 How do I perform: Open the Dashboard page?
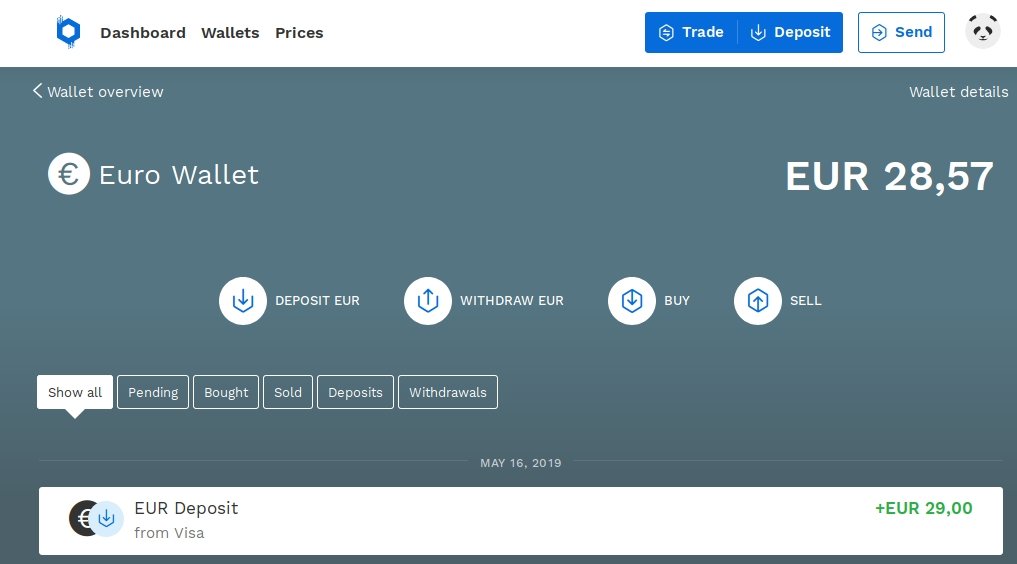point(143,33)
